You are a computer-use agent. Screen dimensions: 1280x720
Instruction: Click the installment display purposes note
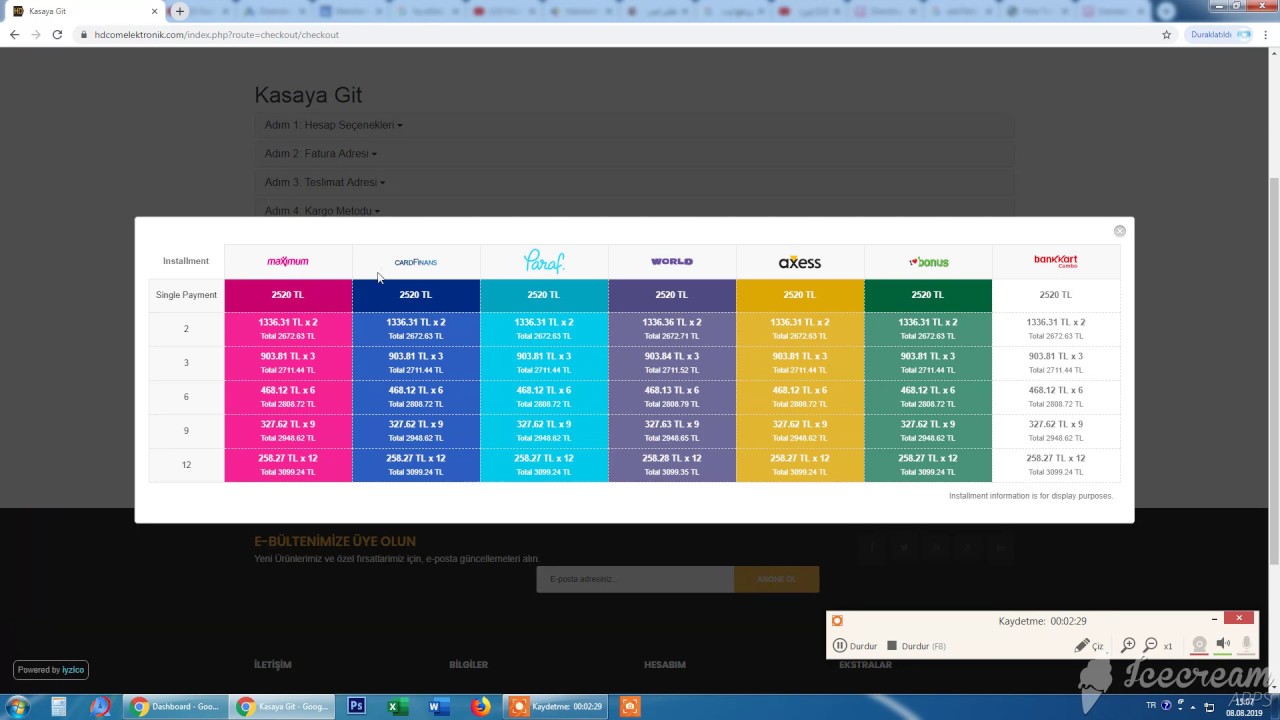coord(1031,496)
